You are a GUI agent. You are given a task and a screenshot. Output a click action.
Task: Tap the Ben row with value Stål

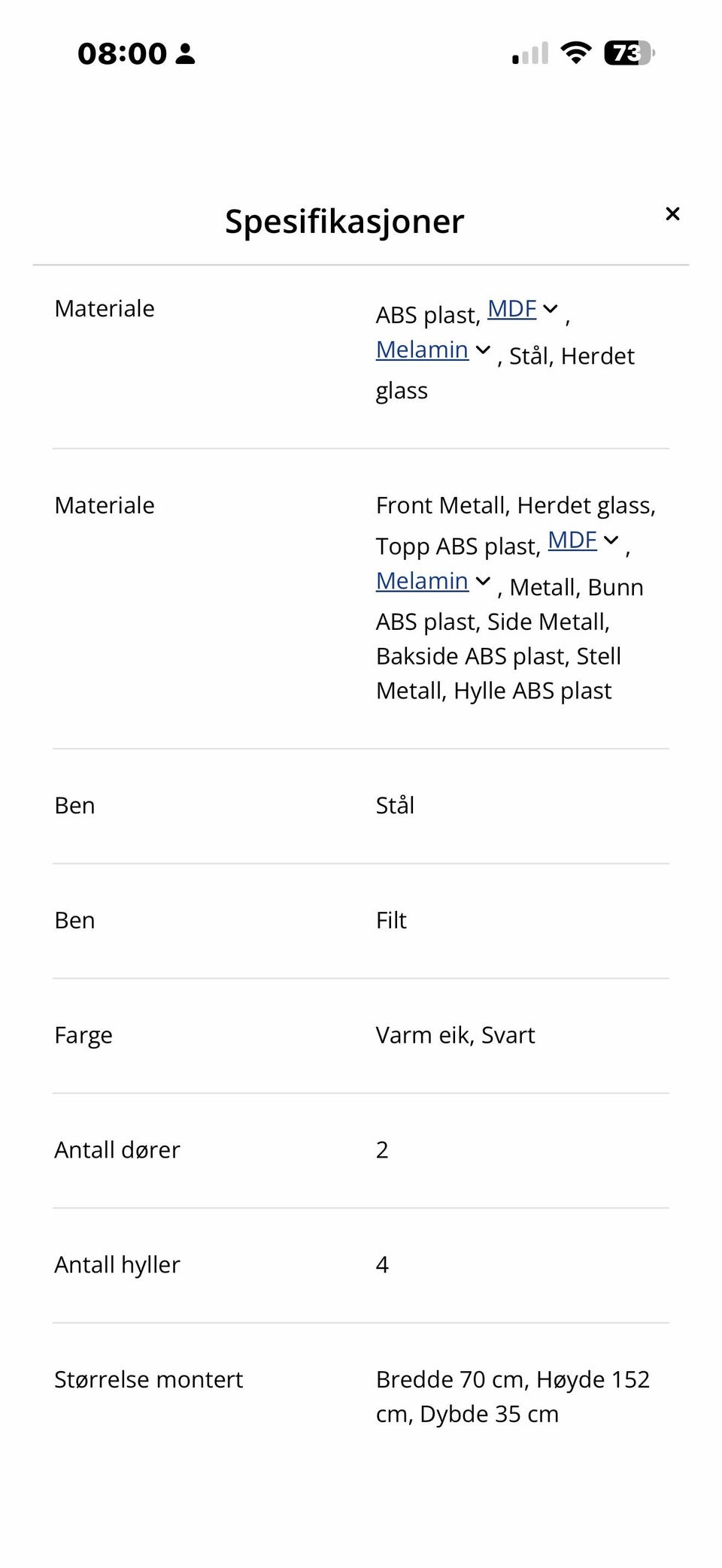[x=361, y=806]
